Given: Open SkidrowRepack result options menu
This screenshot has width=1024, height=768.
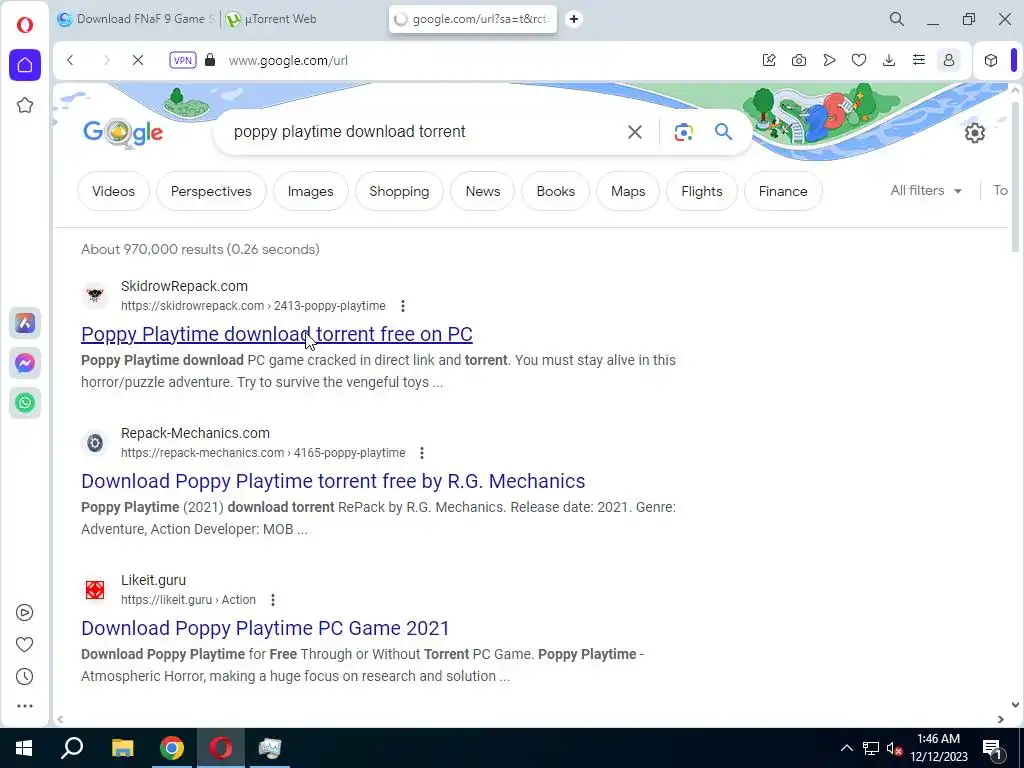Looking at the screenshot, I should click(x=403, y=306).
